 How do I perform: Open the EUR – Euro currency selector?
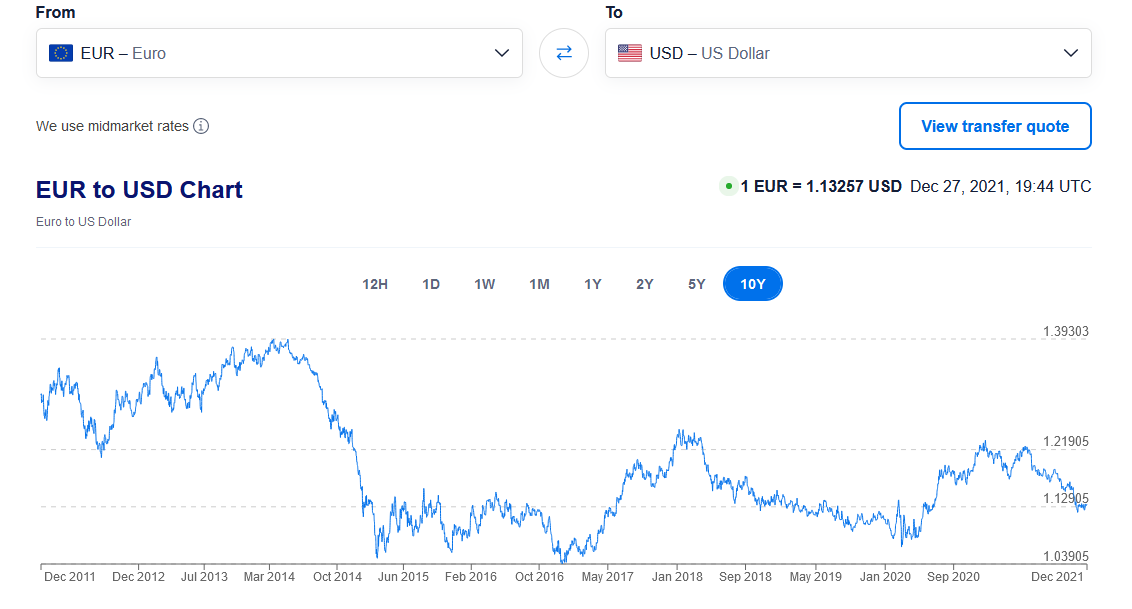click(x=270, y=53)
